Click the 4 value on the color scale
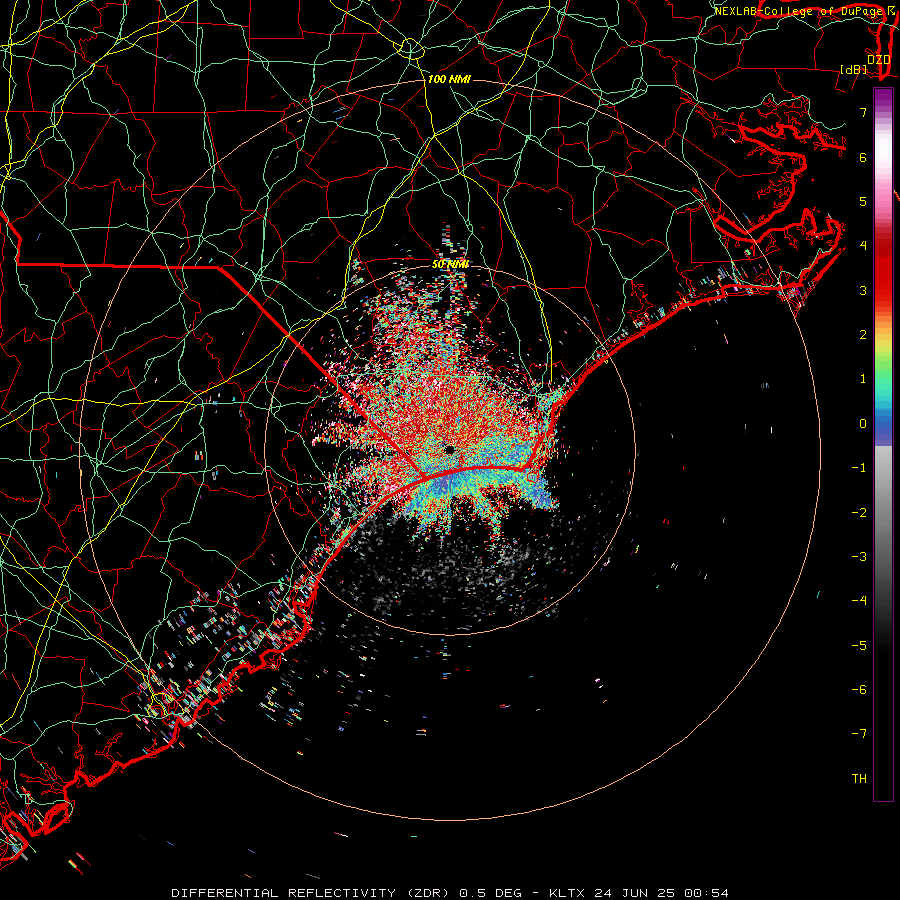 tap(863, 246)
